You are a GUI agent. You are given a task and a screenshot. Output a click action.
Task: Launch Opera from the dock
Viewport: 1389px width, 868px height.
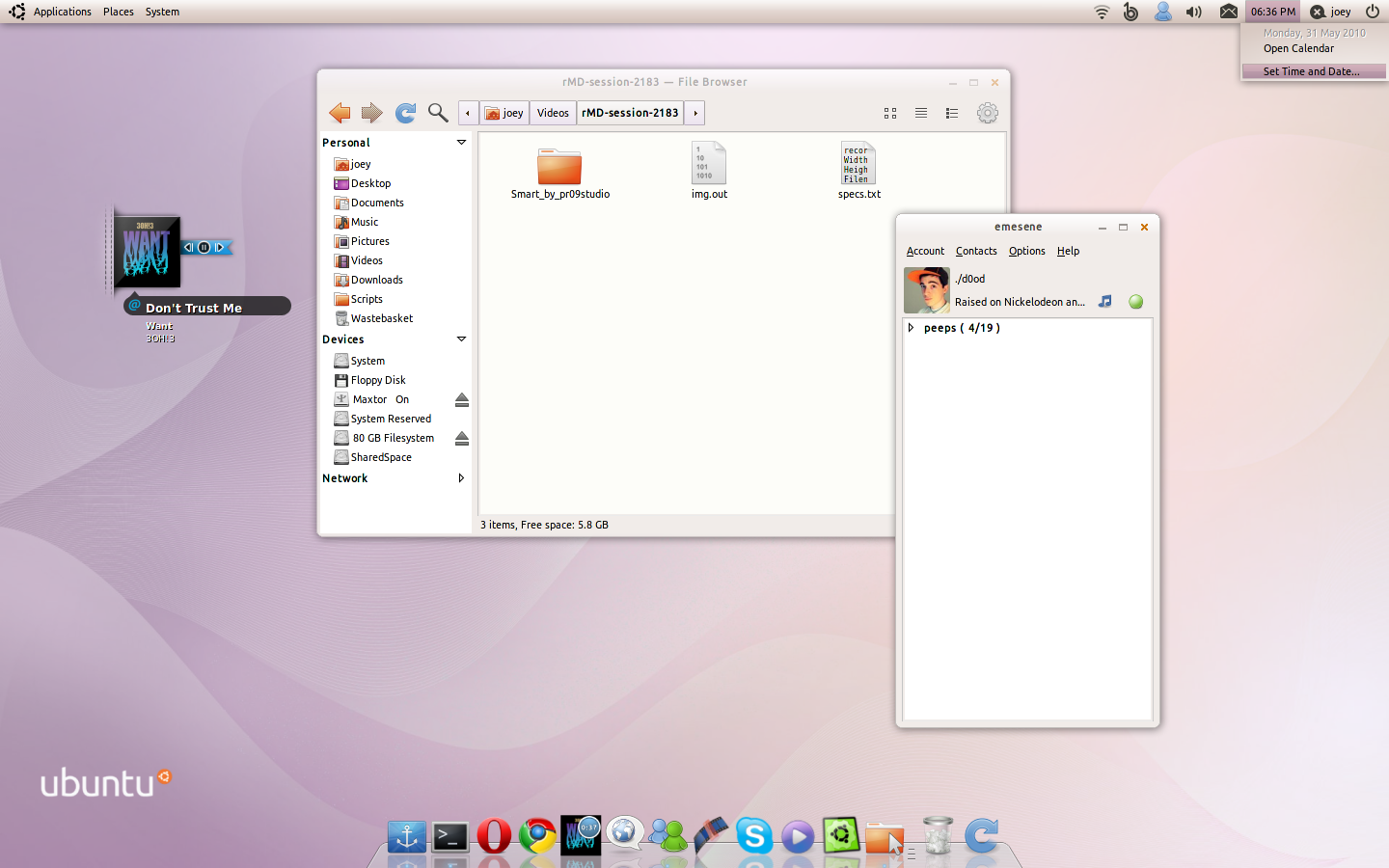[494, 835]
